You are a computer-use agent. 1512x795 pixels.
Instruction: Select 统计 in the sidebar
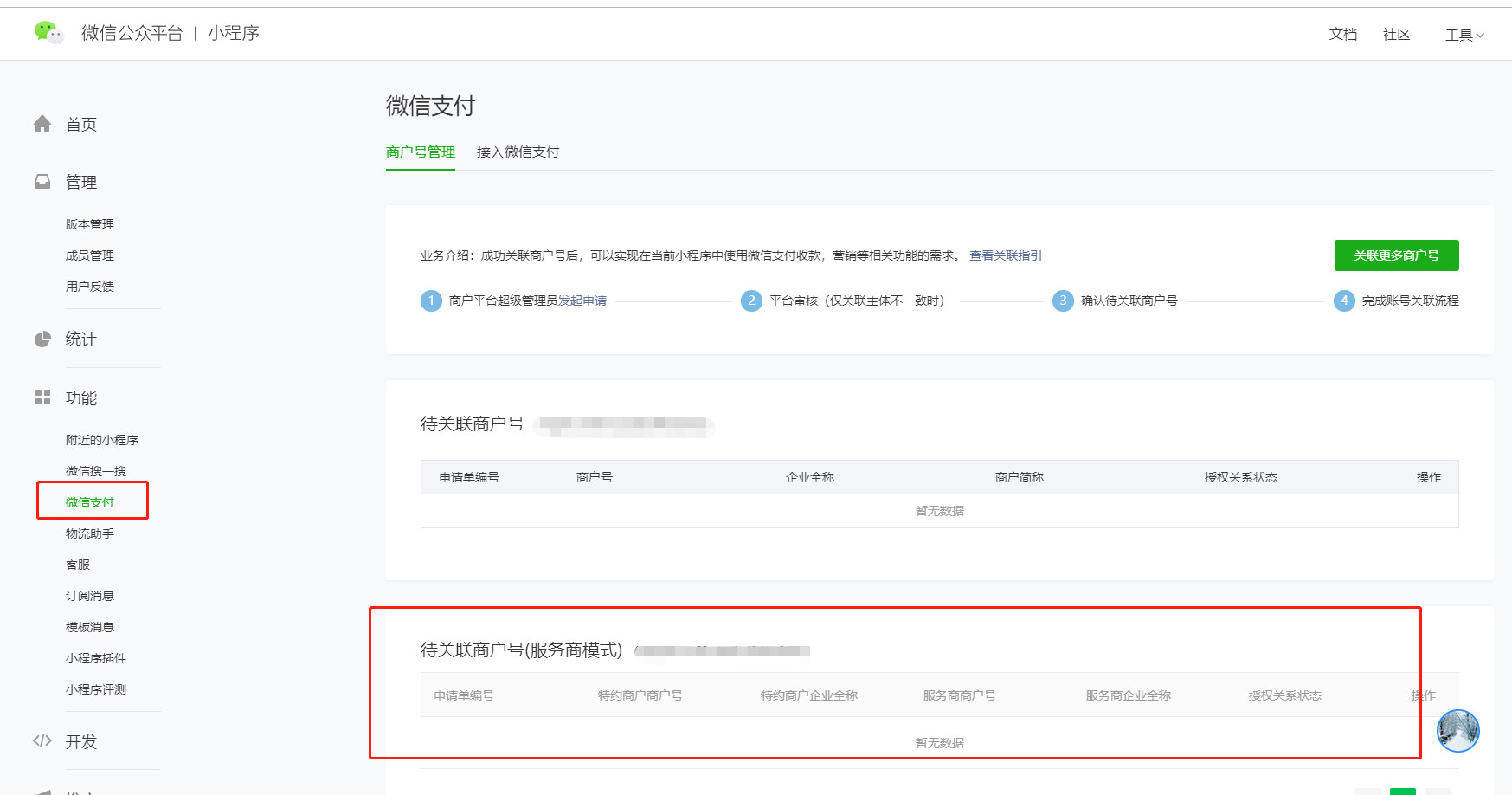click(81, 339)
